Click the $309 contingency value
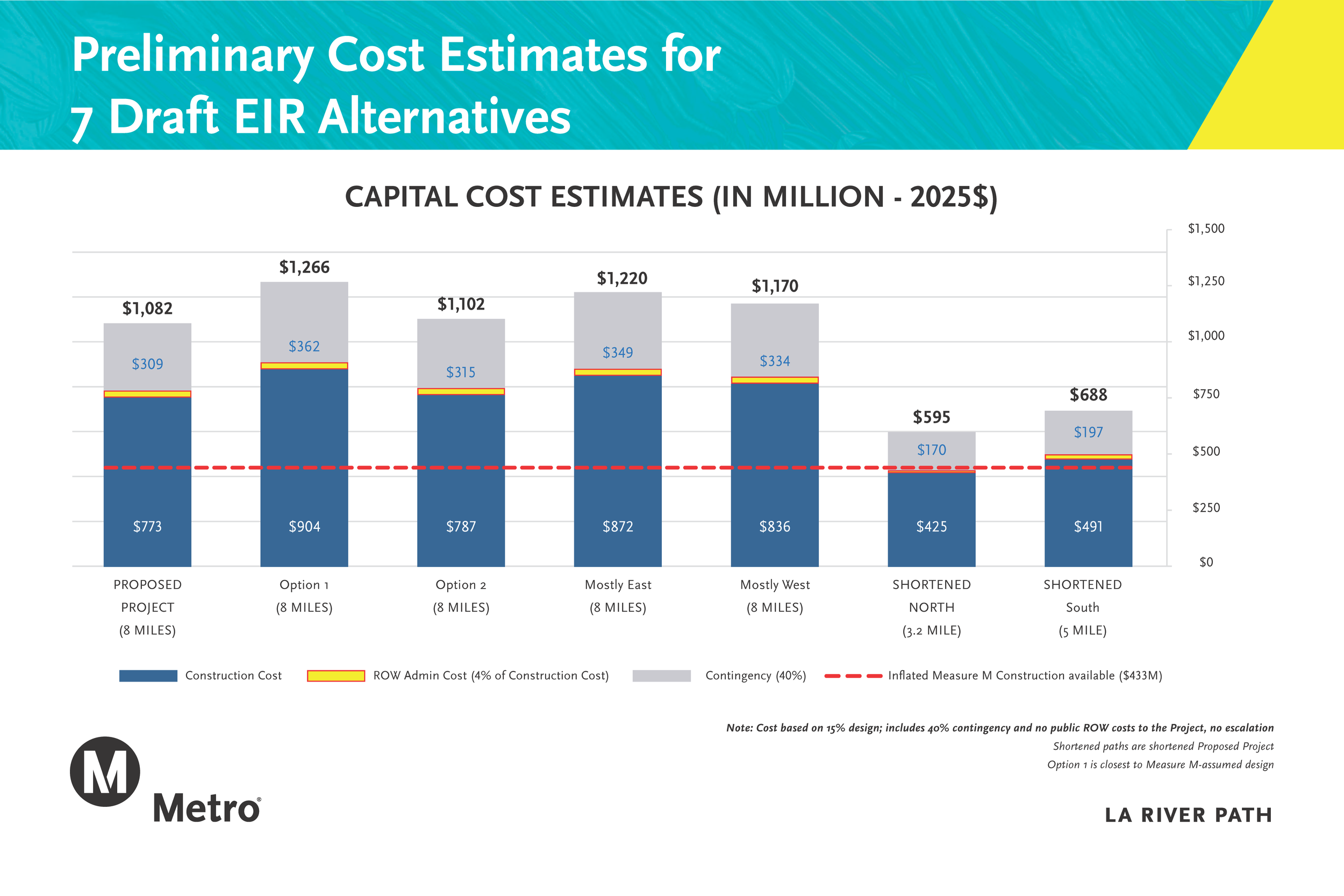 point(147,364)
